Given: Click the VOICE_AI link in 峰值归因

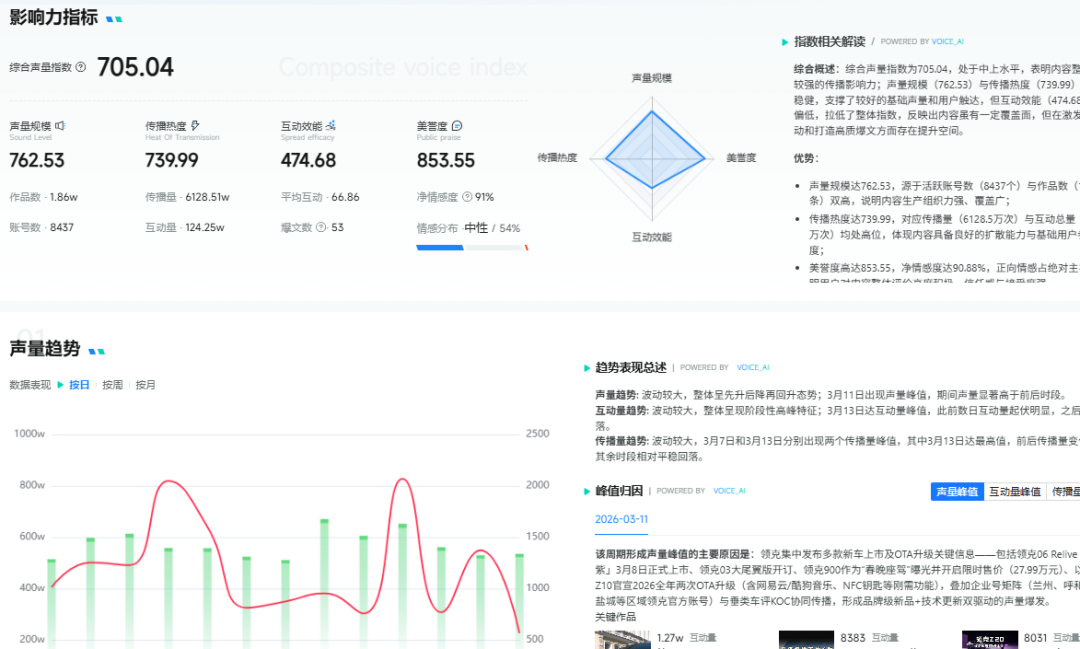Looking at the screenshot, I should point(729,490).
